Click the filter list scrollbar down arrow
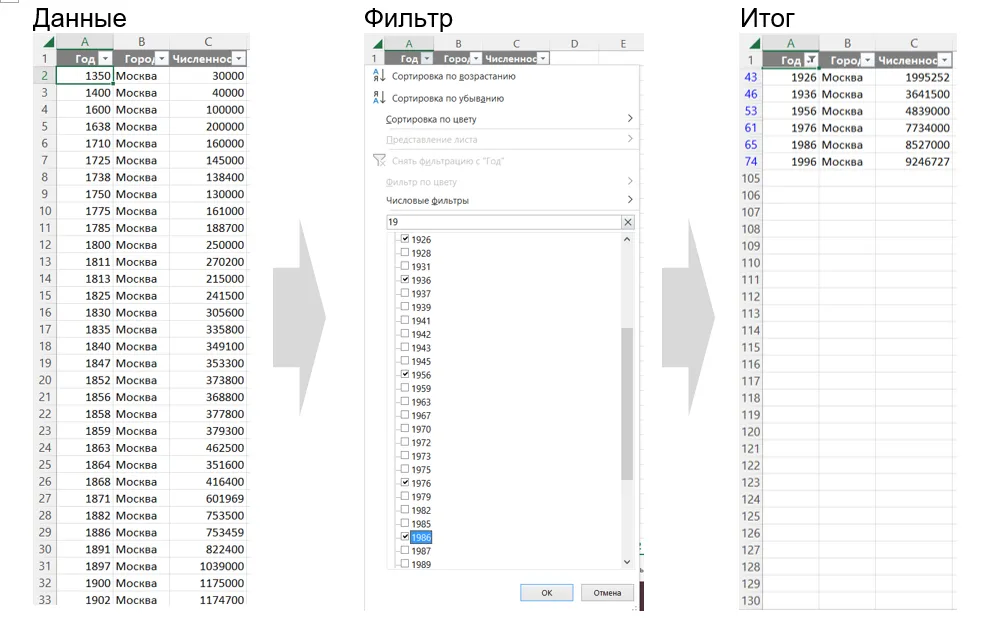The image size is (988, 627). coord(626,561)
